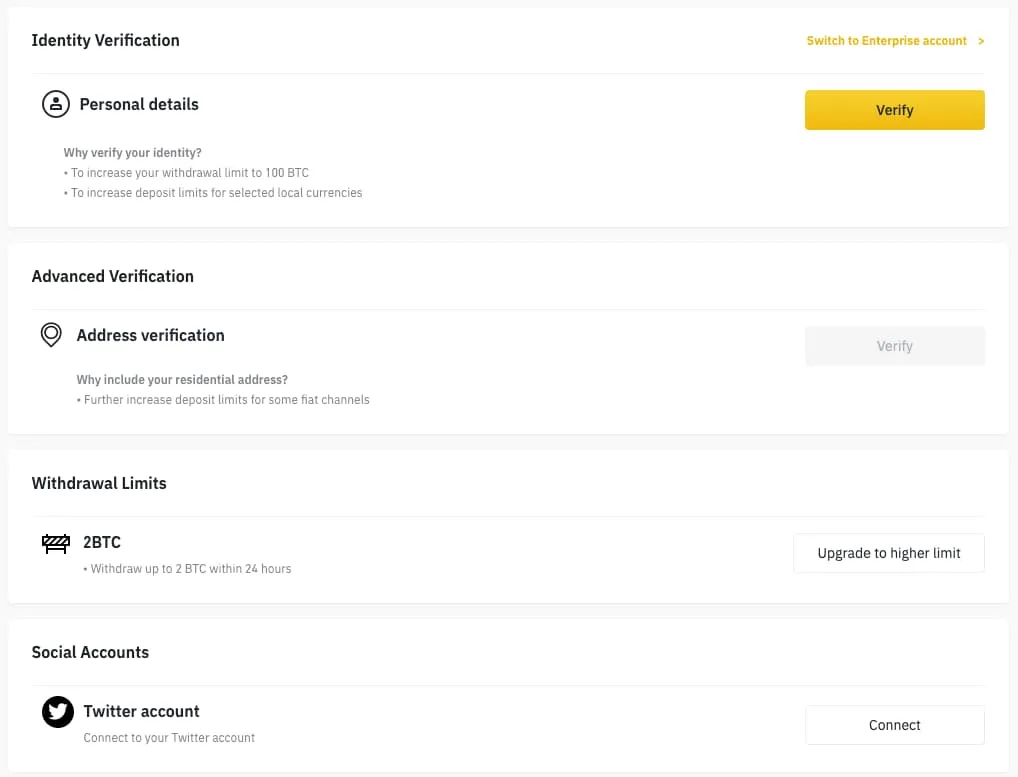Select the Identity Verification heading
The height and width of the screenshot is (777, 1018).
click(x=105, y=40)
